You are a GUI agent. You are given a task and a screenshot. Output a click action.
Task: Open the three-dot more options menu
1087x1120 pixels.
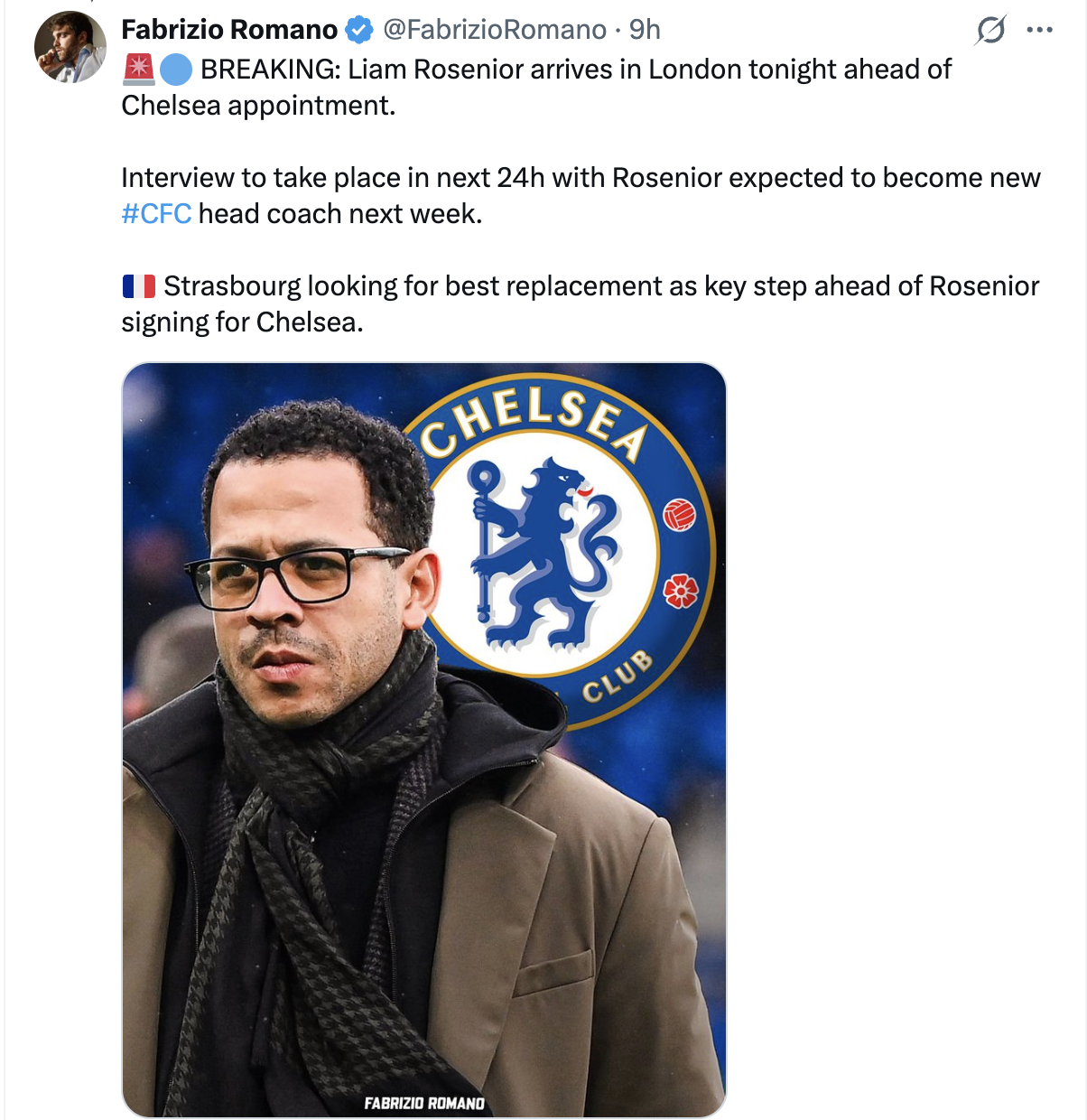coord(1039,31)
